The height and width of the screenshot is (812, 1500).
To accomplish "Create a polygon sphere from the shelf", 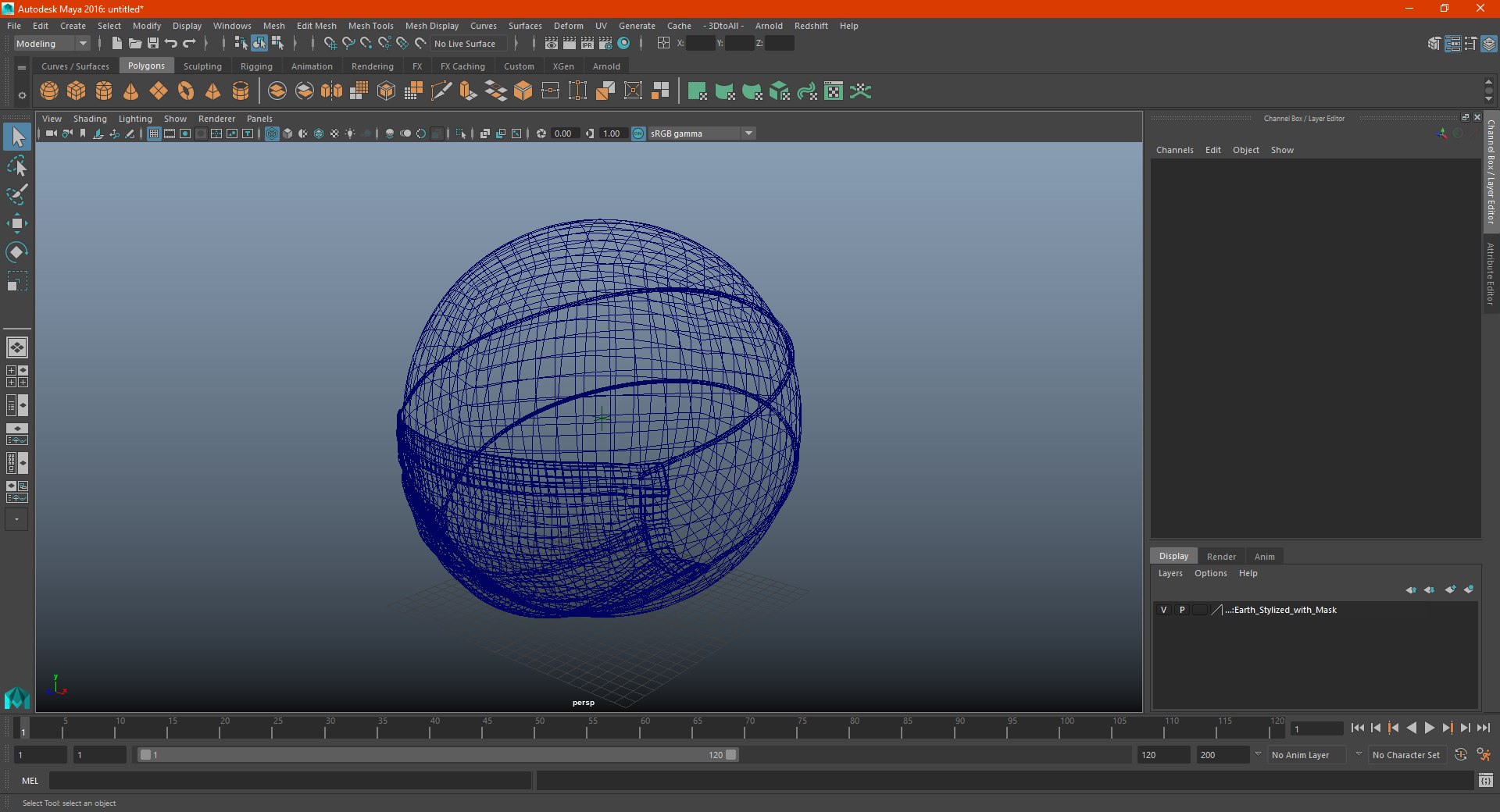I will [49, 91].
